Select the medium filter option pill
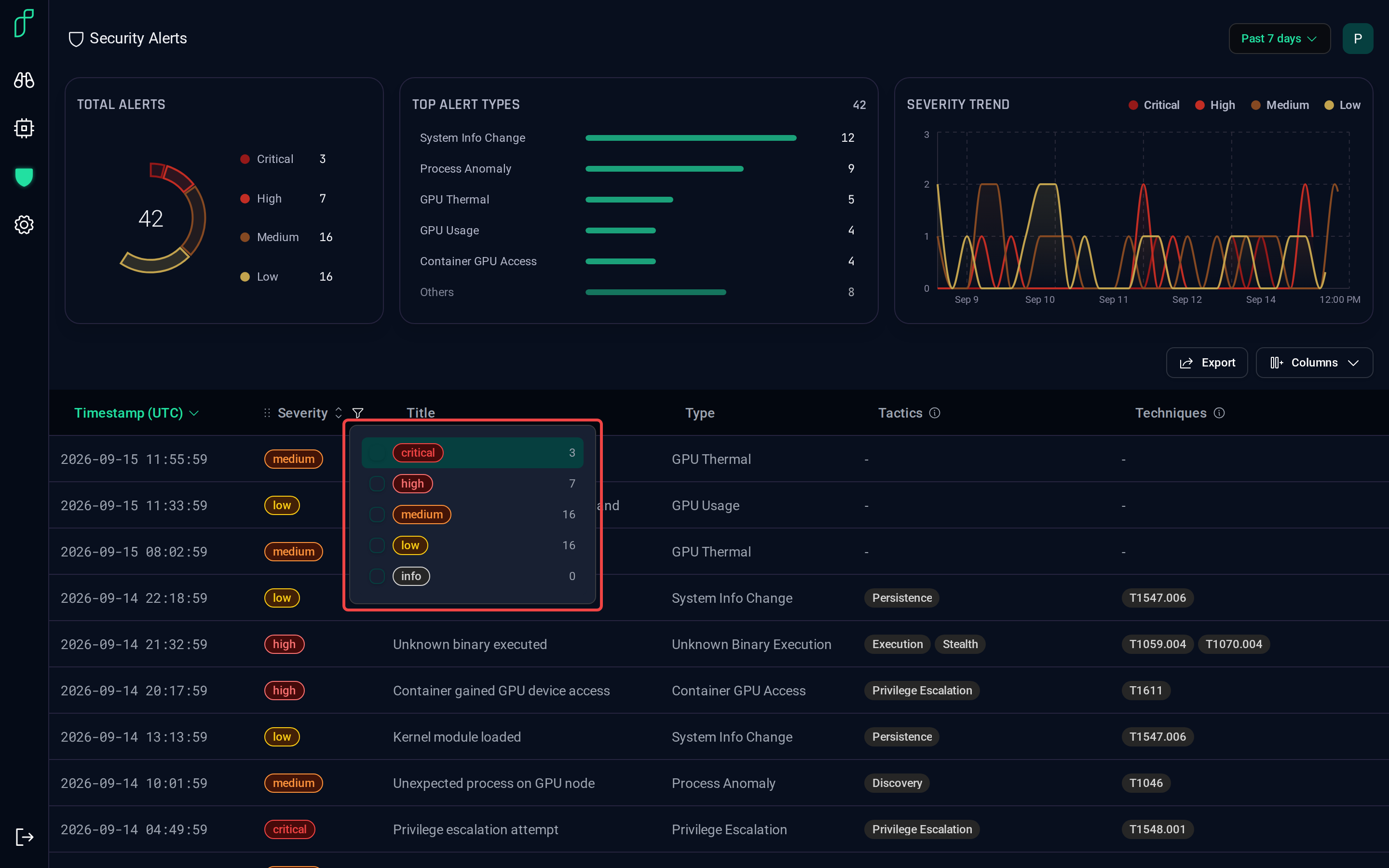The width and height of the screenshot is (1389, 868). click(x=422, y=515)
